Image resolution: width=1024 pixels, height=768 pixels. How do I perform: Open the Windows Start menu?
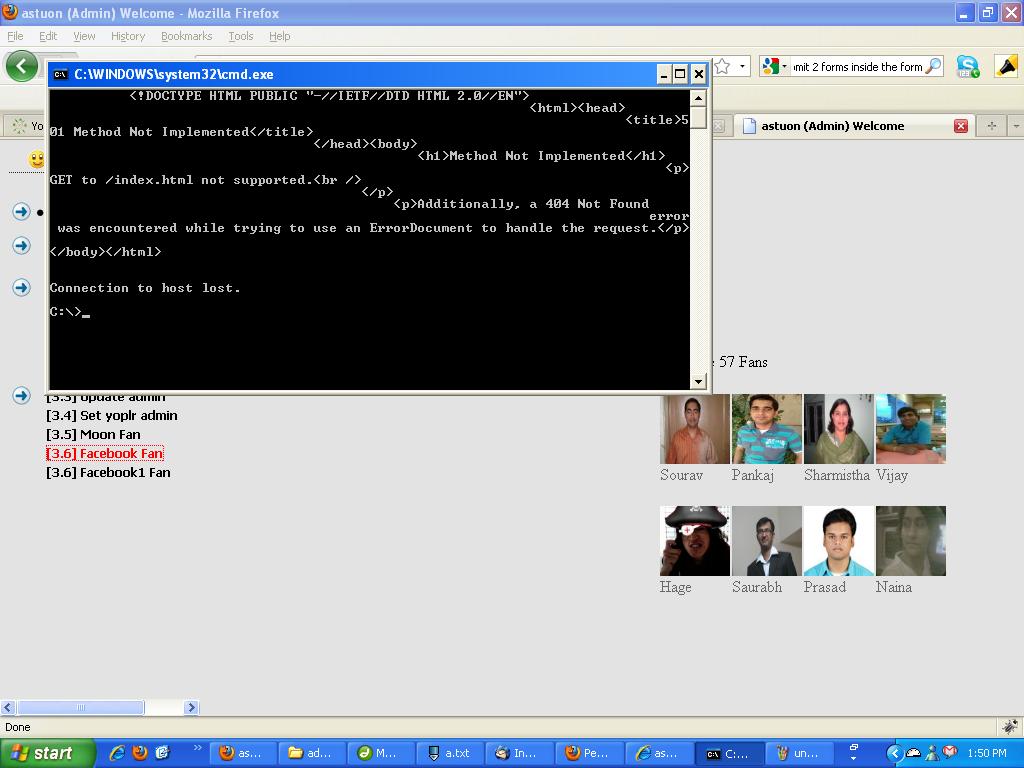pyautogui.click(x=47, y=753)
